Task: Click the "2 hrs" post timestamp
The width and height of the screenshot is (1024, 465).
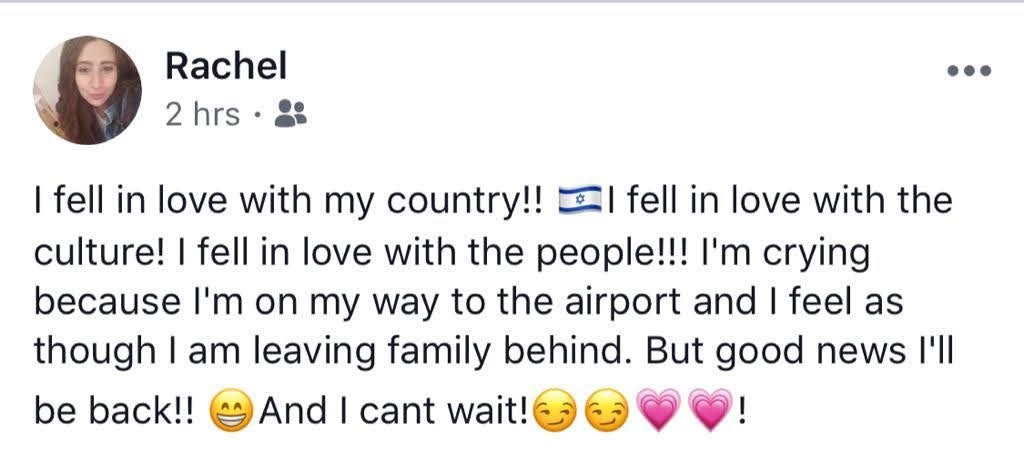Action: (x=202, y=115)
